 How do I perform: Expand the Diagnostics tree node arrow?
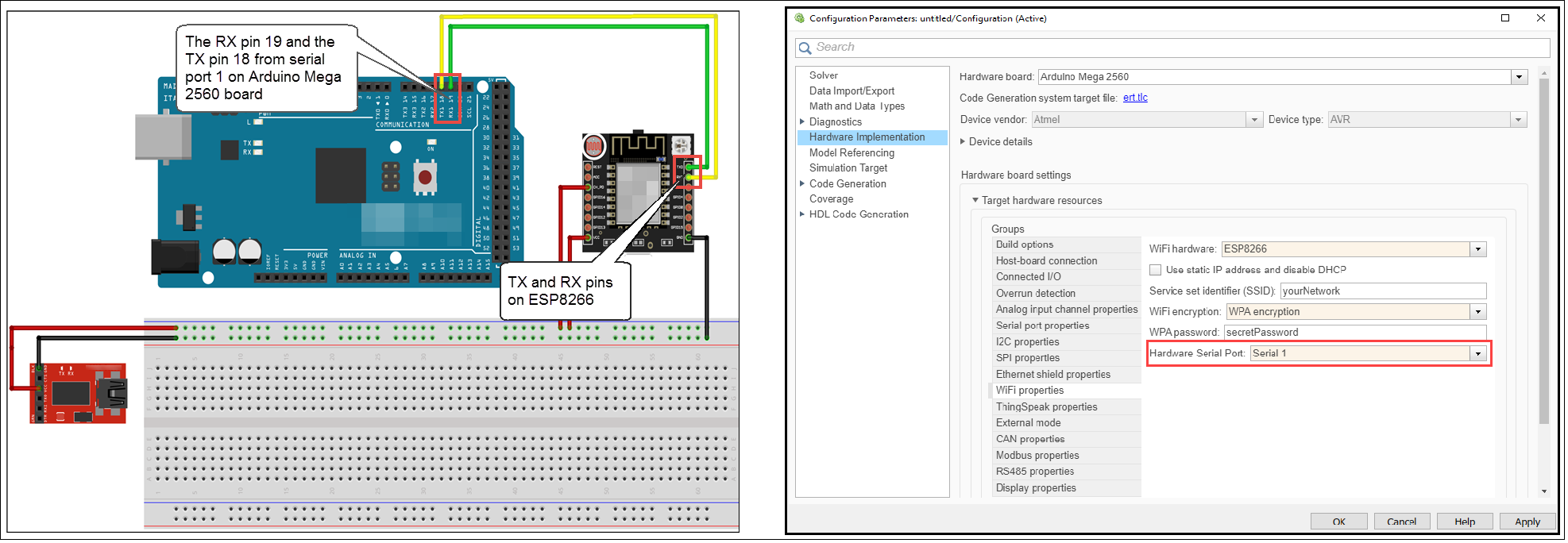click(x=802, y=121)
